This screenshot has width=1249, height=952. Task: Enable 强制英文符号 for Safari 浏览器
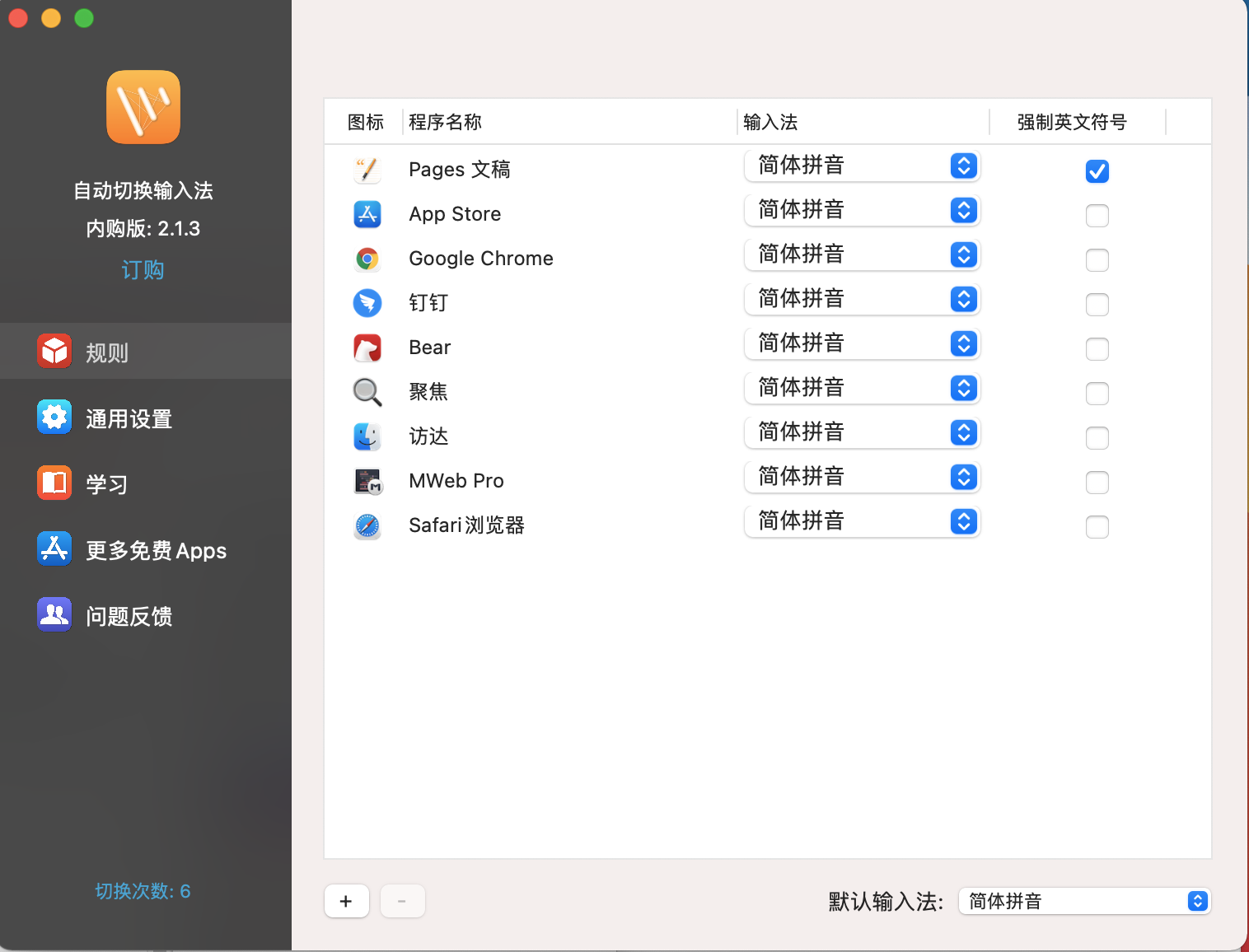pyautogui.click(x=1097, y=527)
